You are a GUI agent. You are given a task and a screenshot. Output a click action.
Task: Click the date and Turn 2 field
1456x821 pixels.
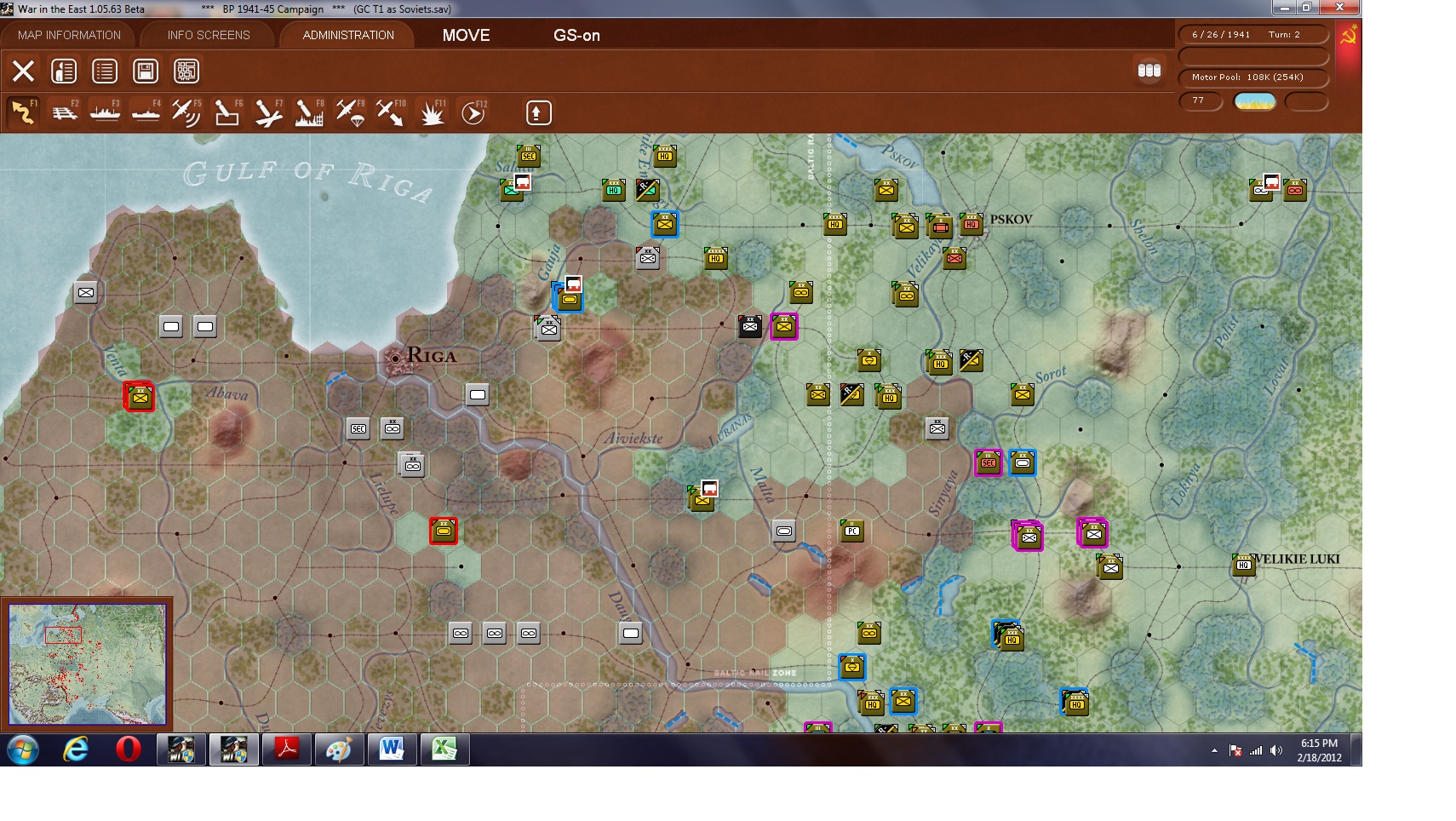tap(1253, 34)
